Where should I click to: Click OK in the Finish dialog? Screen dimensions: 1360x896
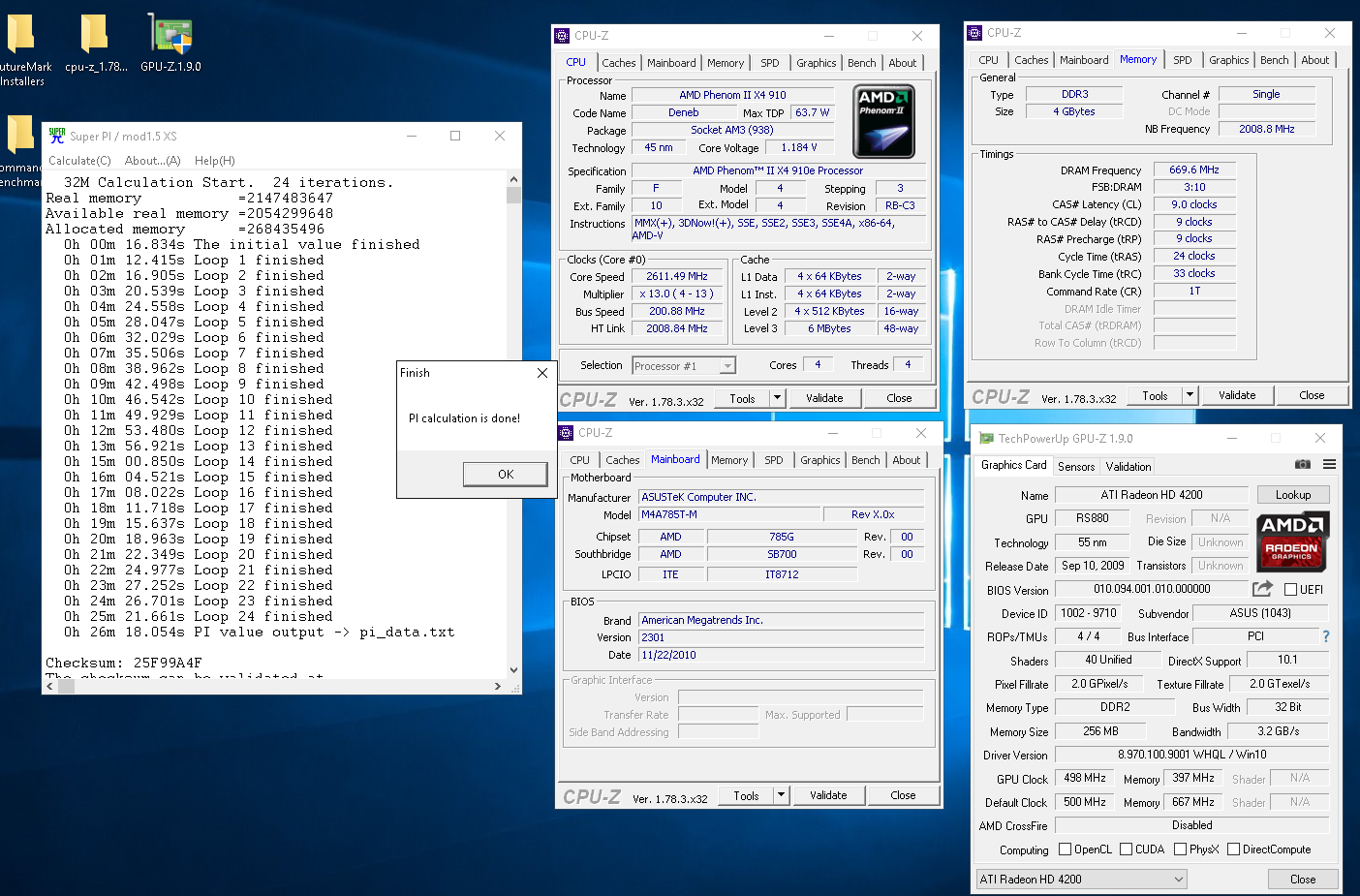click(x=506, y=474)
